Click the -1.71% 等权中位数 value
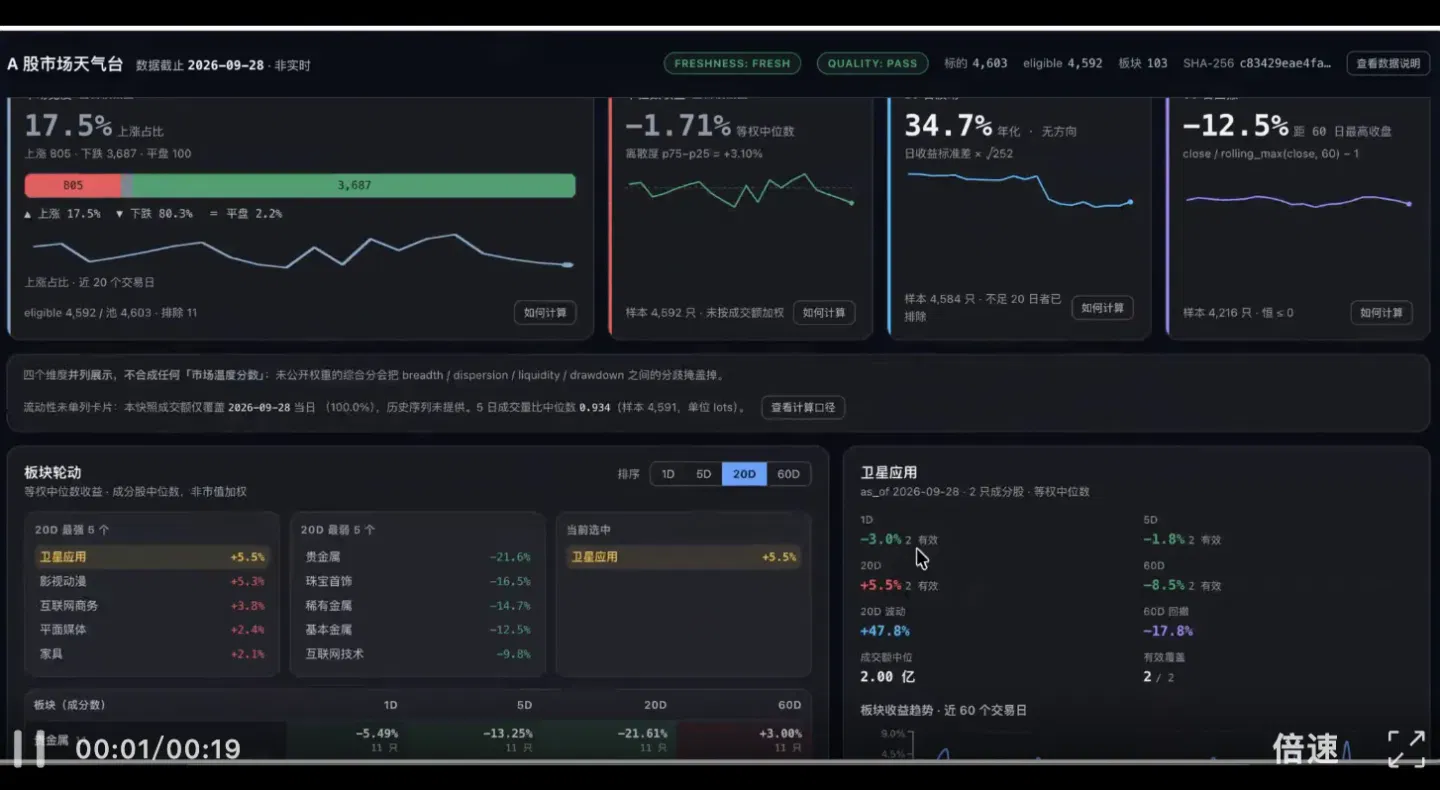Screen dimensions: 1440x790 point(678,126)
